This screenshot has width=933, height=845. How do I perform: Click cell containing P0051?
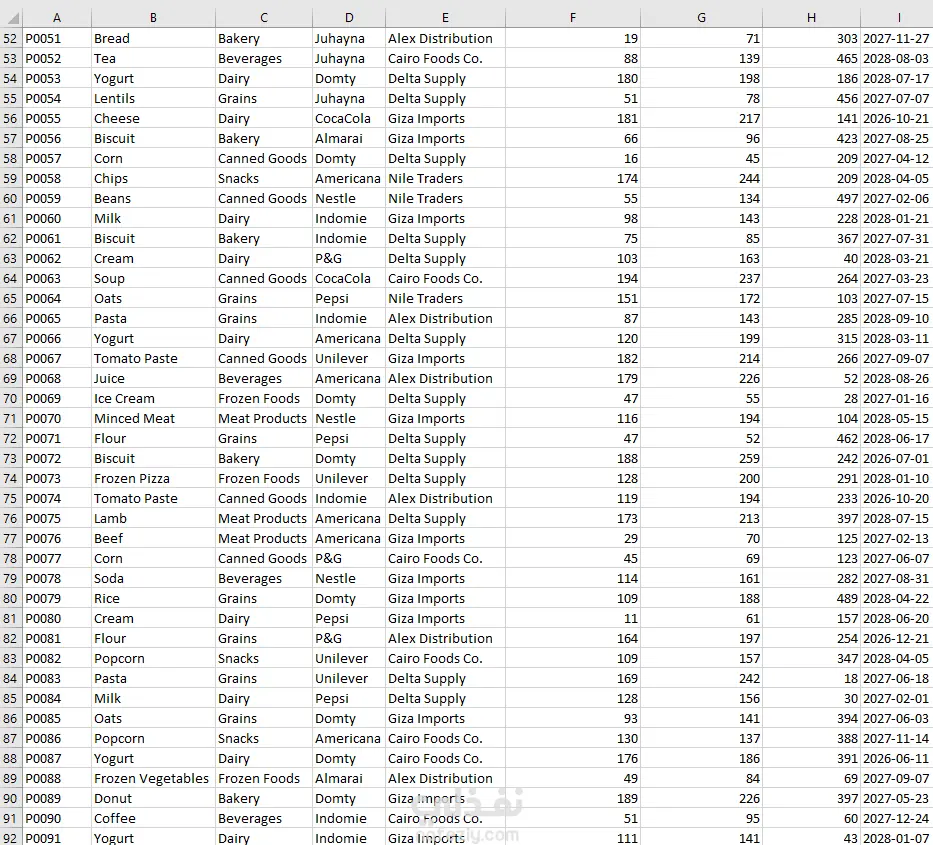point(57,39)
